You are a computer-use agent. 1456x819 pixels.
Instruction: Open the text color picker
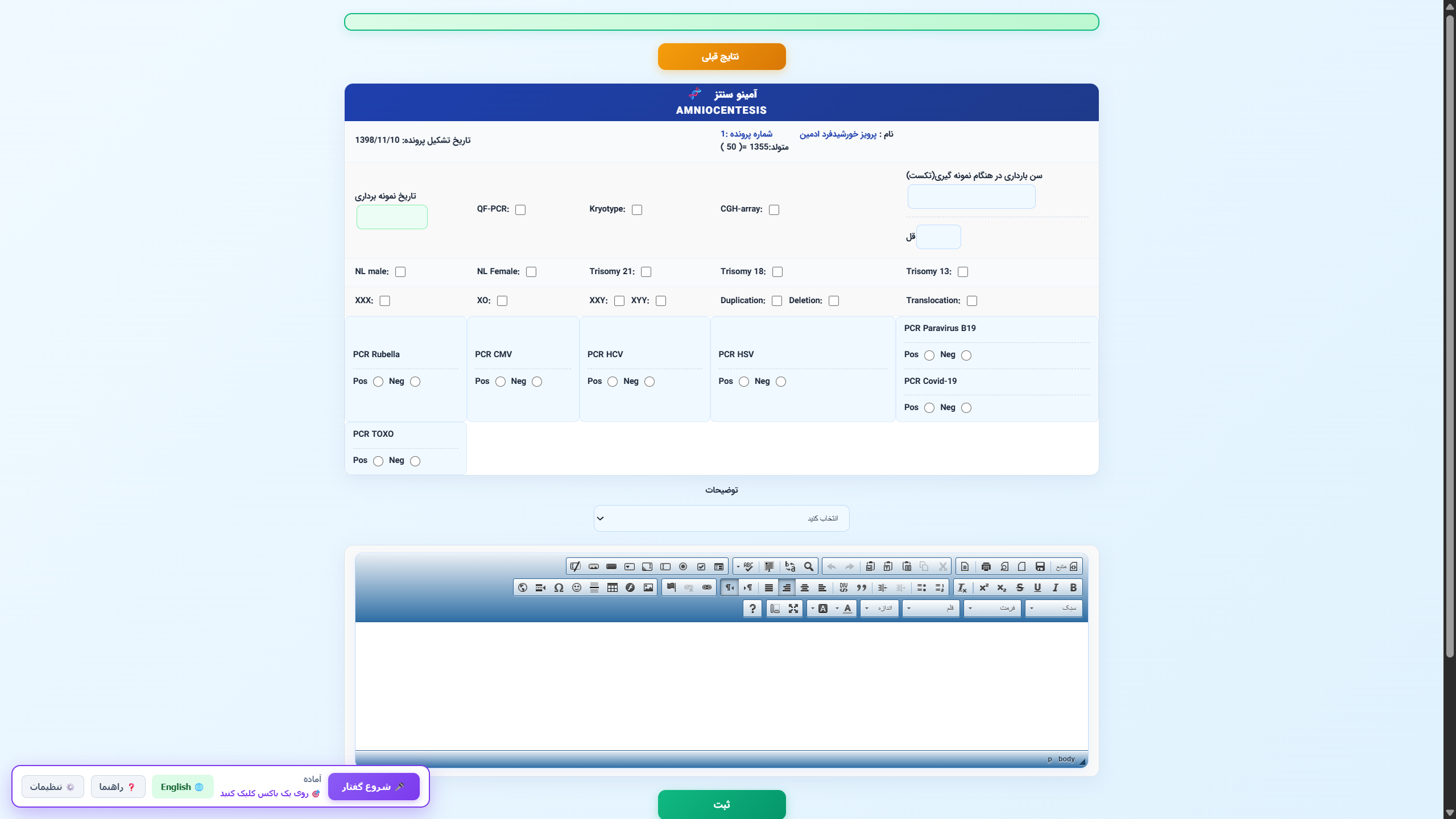(845, 609)
